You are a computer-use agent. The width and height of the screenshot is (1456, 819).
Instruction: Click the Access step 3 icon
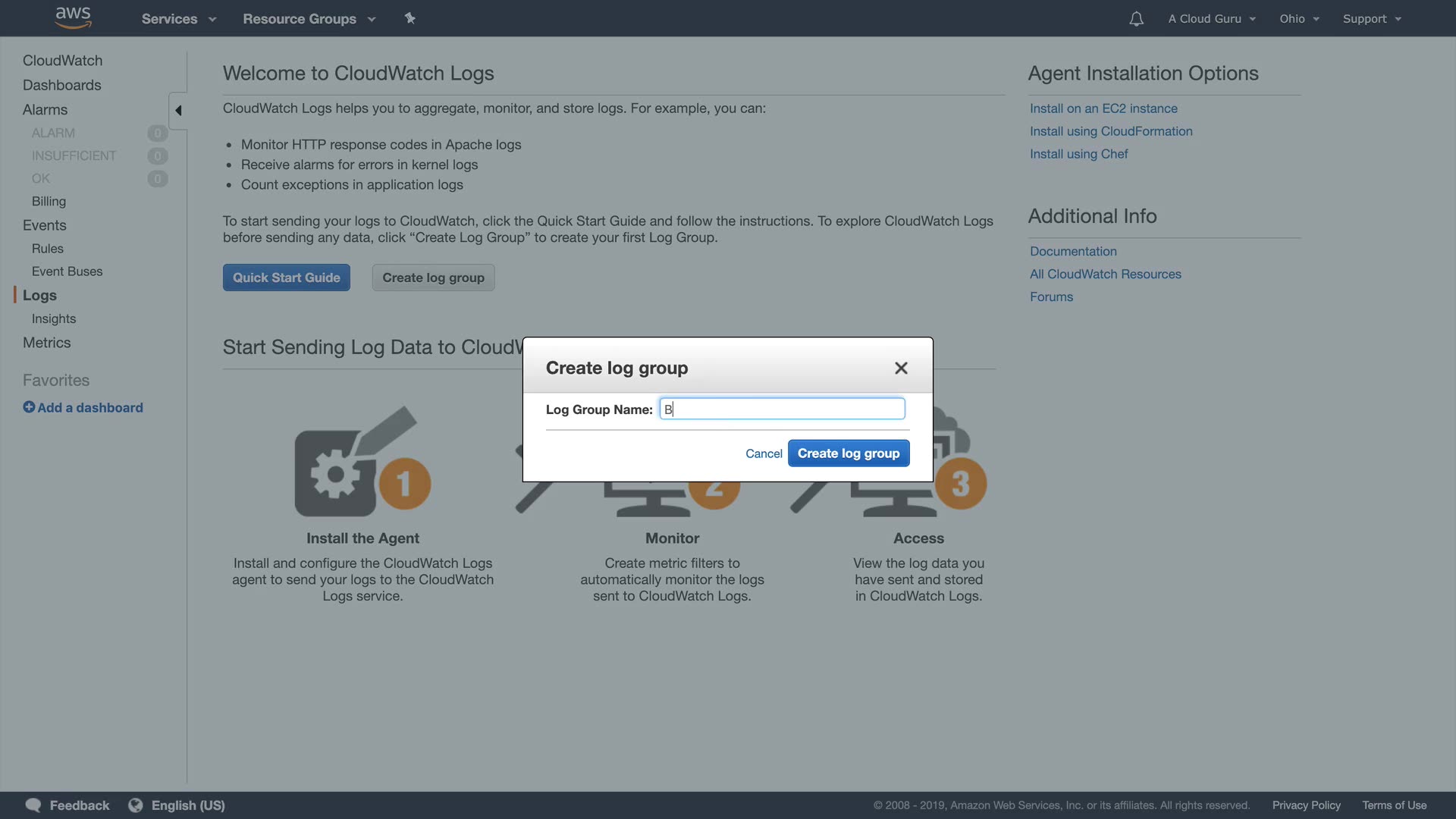click(x=960, y=483)
